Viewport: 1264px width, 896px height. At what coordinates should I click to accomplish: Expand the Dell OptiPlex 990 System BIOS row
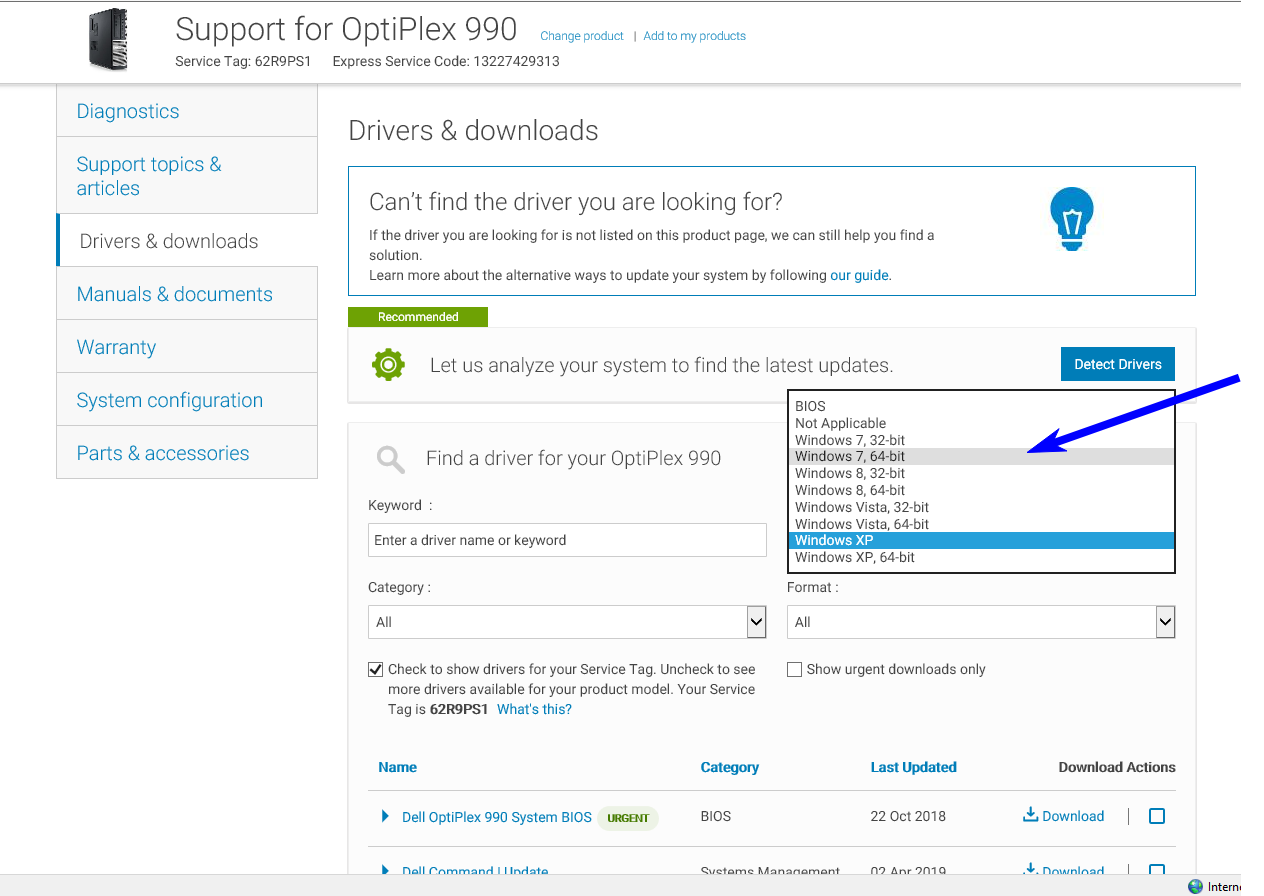click(385, 817)
